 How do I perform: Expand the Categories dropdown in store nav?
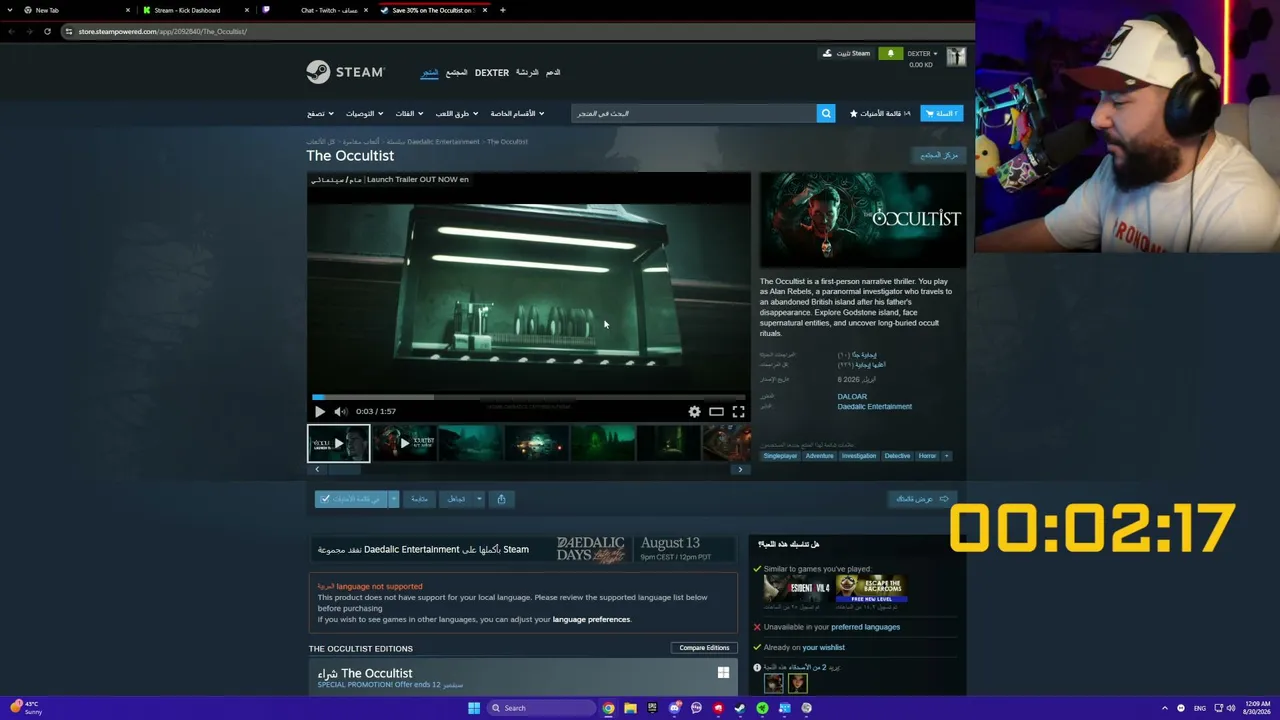[x=409, y=113]
